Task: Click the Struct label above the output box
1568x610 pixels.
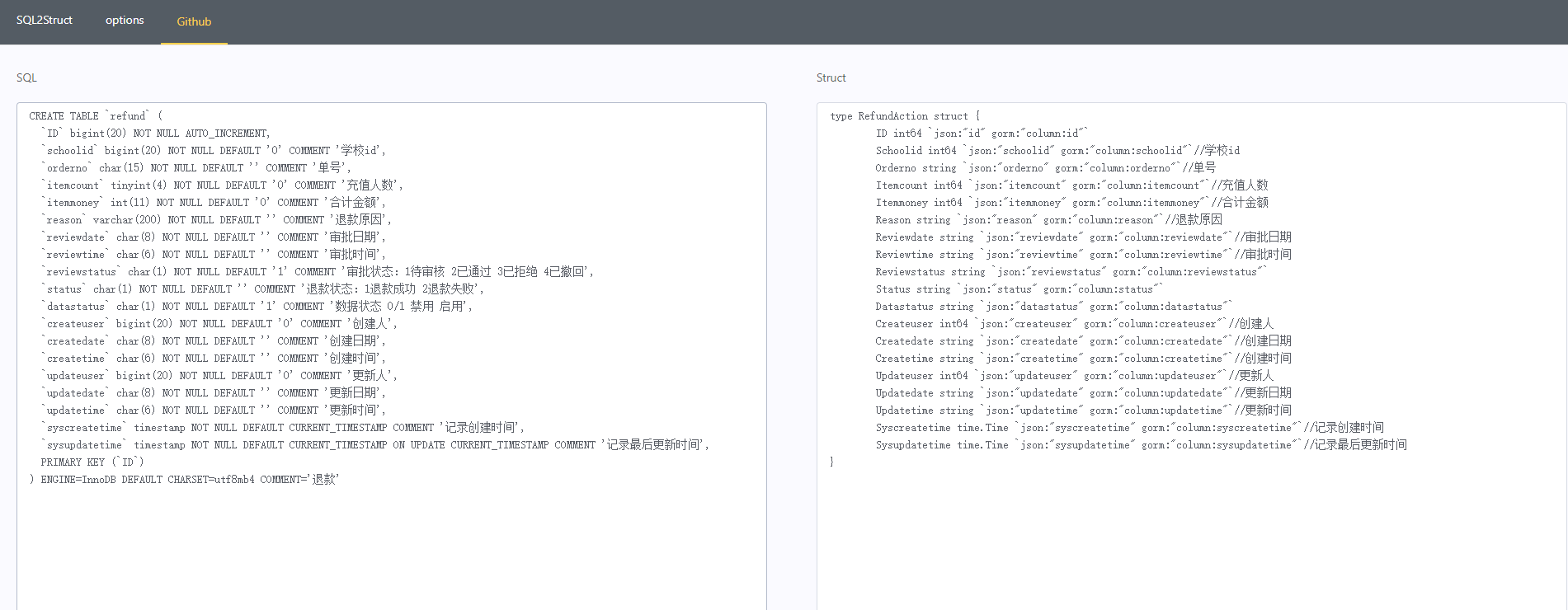Action: [x=831, y=77]
